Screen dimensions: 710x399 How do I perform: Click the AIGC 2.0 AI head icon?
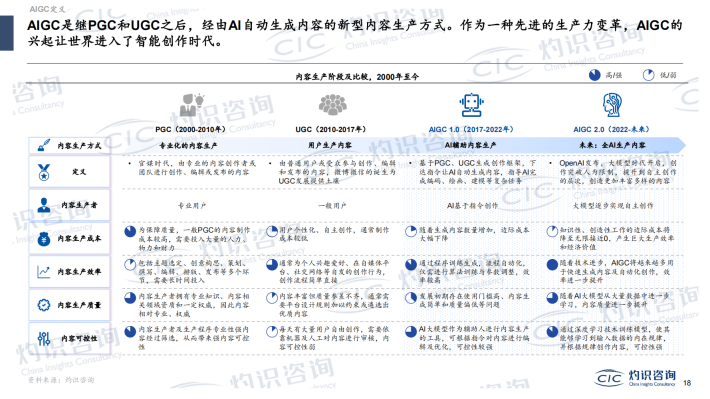point(612,105)
